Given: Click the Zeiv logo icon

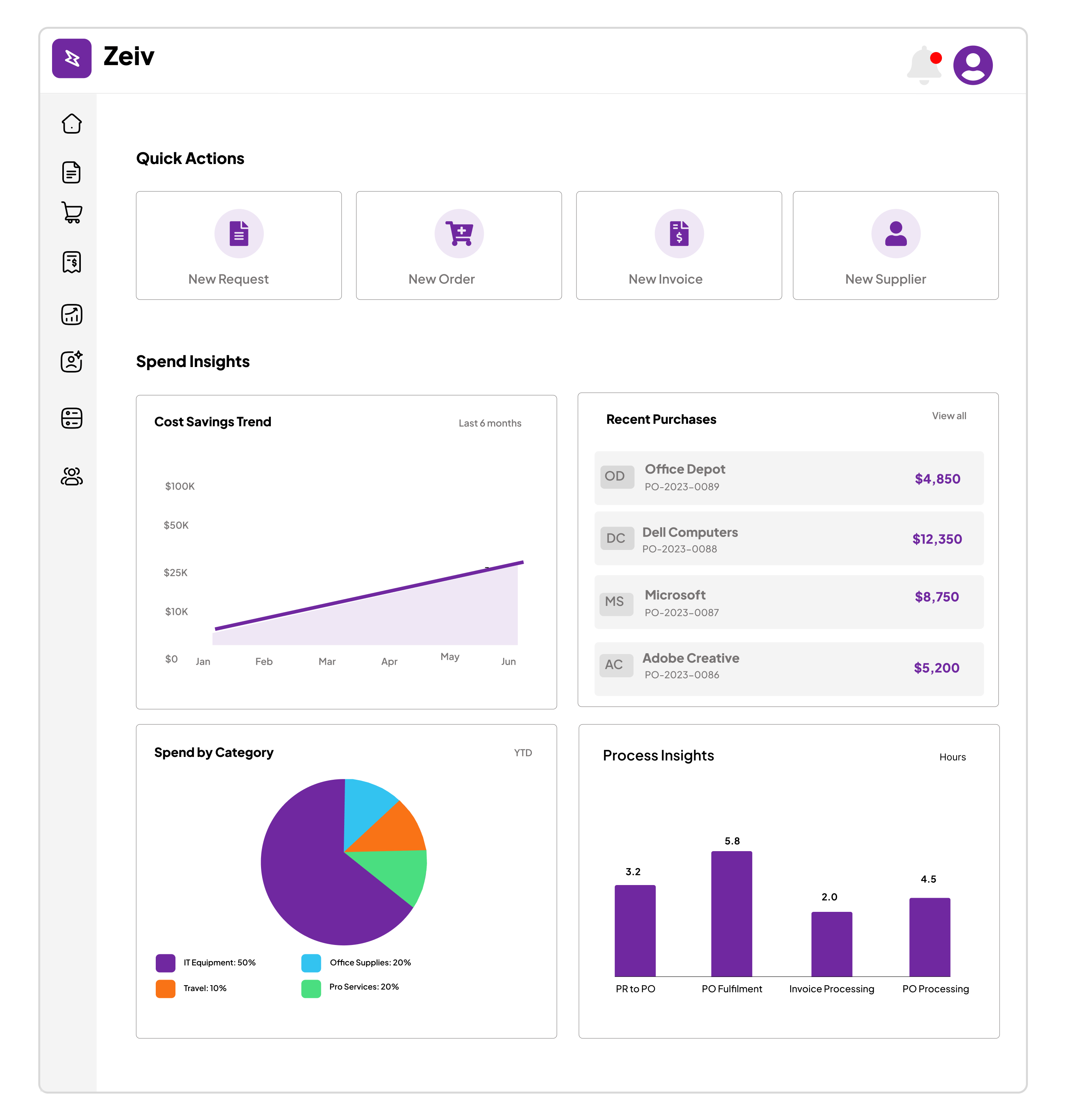Looking at the screenshot, I should [71, 58].
